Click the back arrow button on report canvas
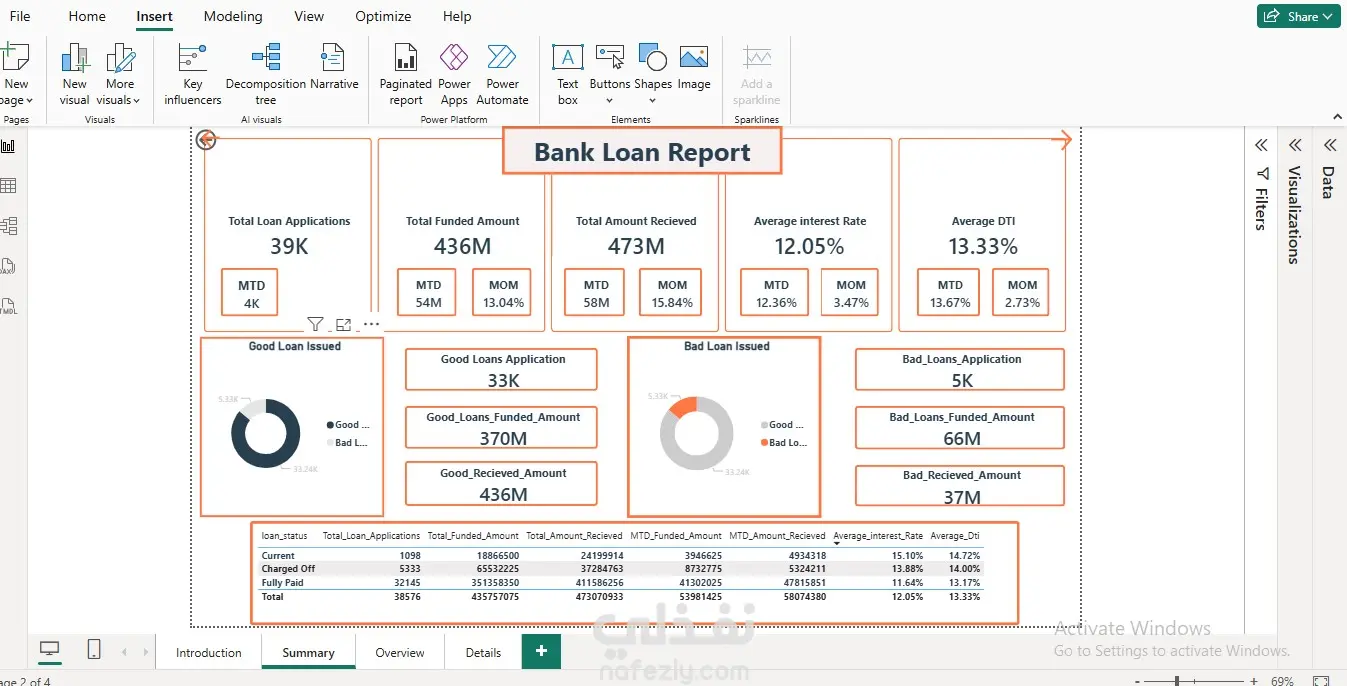Viewport: 1347px width, 686px height. click(206, 140)
